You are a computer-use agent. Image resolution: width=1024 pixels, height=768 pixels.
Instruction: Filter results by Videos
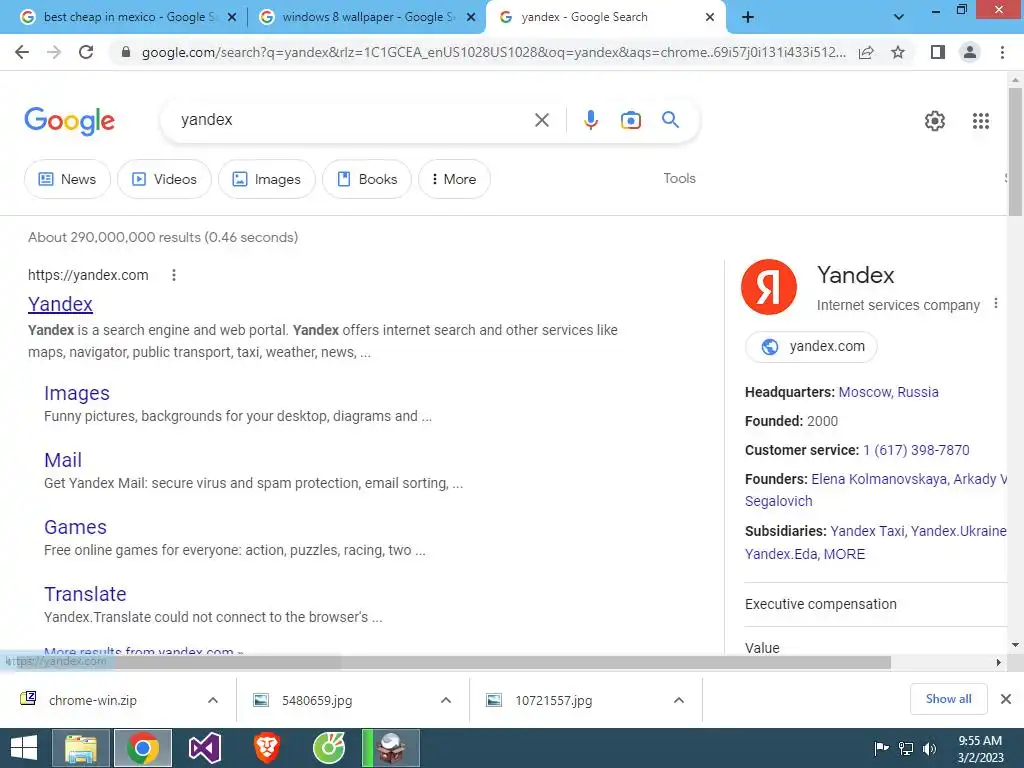pos(164,179)
